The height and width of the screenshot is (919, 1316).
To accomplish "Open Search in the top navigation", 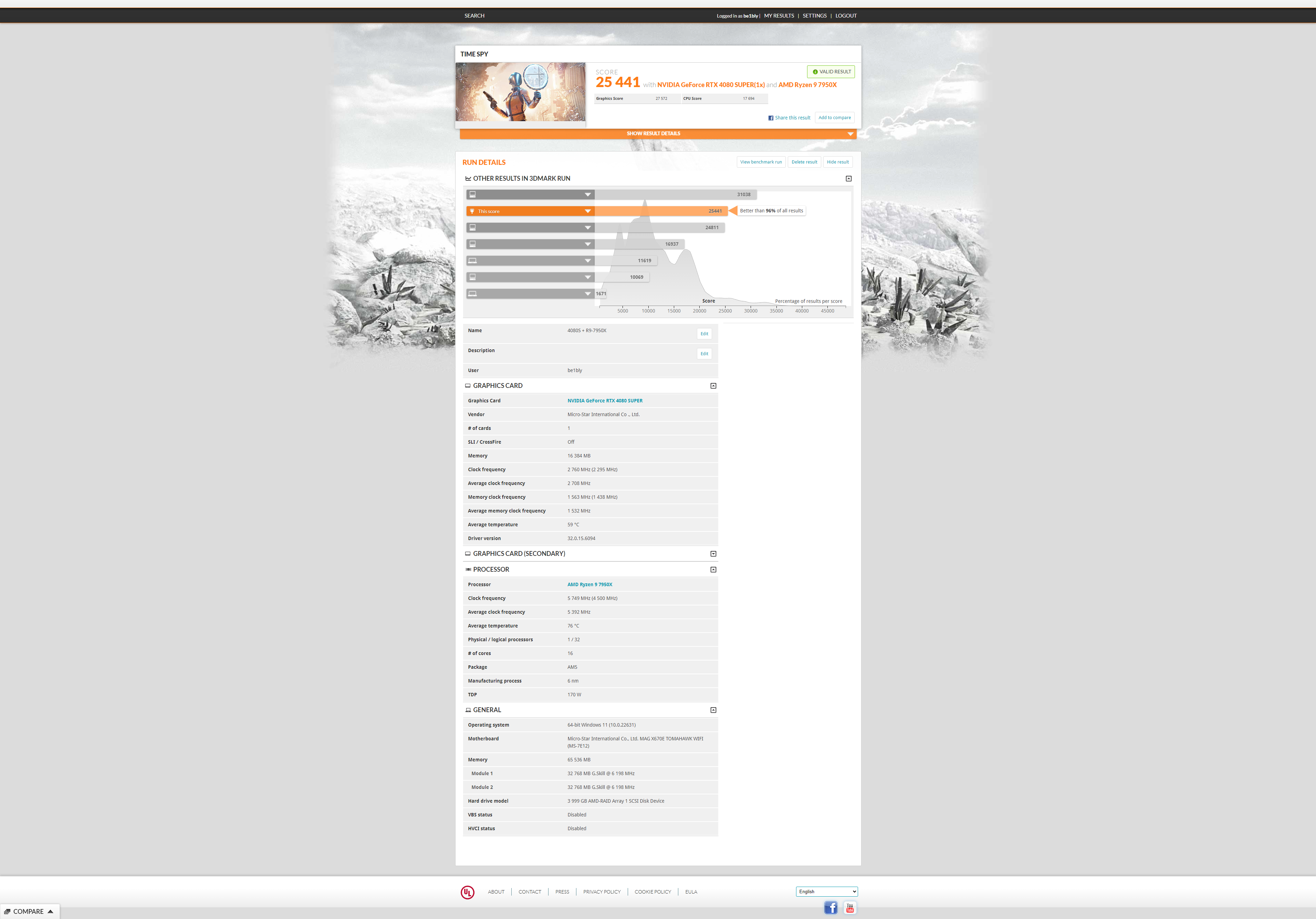I will point(474,16).
